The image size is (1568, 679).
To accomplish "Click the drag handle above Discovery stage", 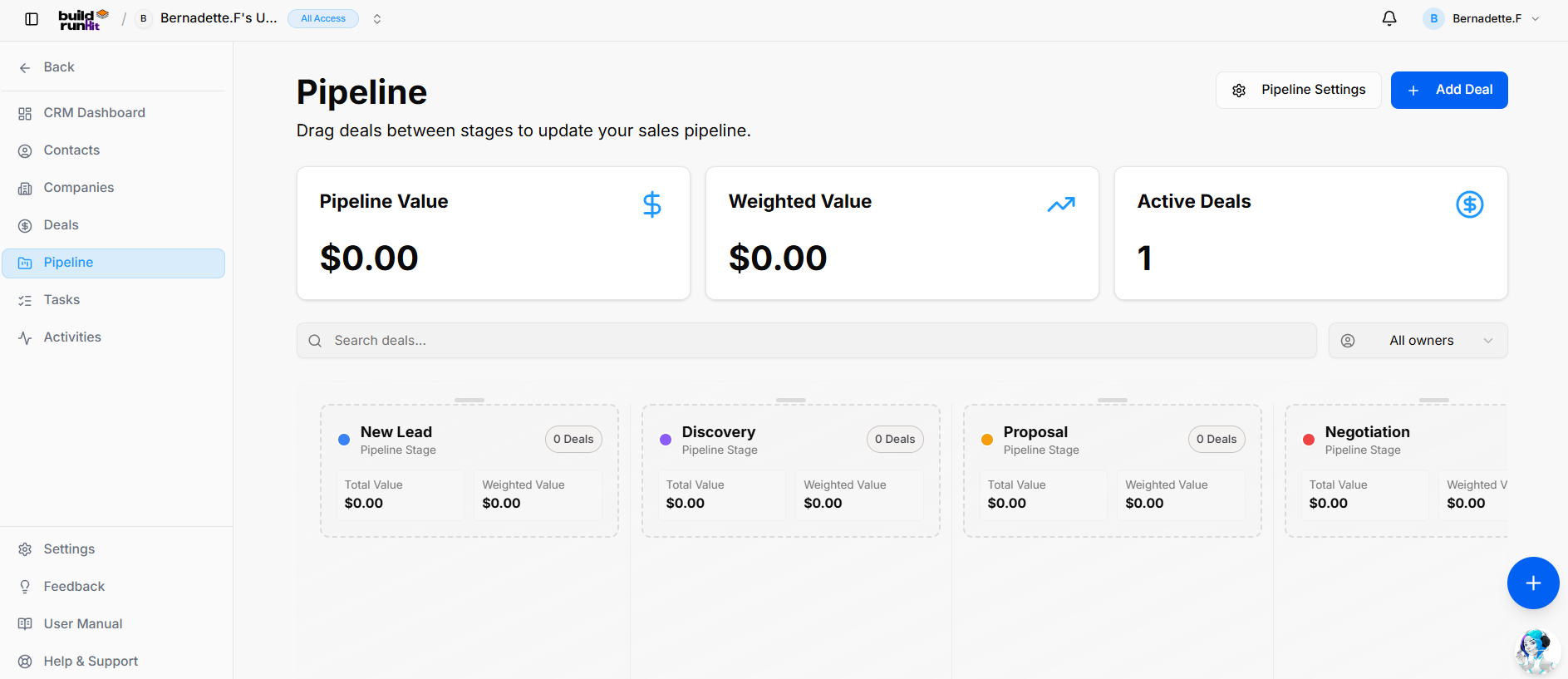I will tap(791, 401).
